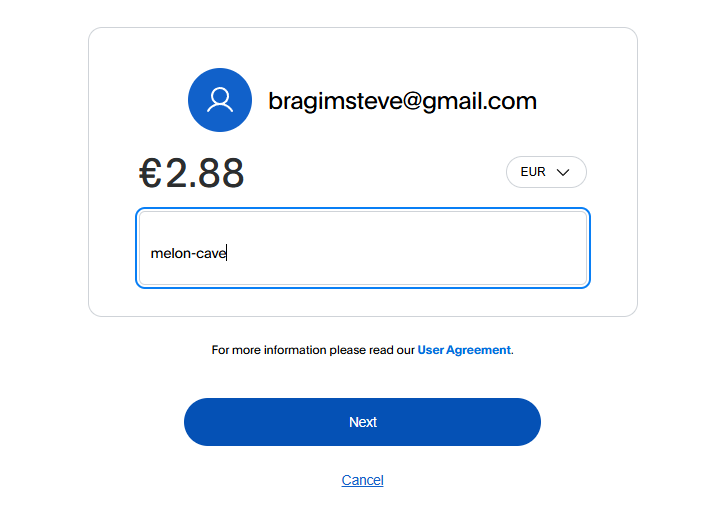Proceed by clicking Next
Screen dimensions: 712x525
362,422
